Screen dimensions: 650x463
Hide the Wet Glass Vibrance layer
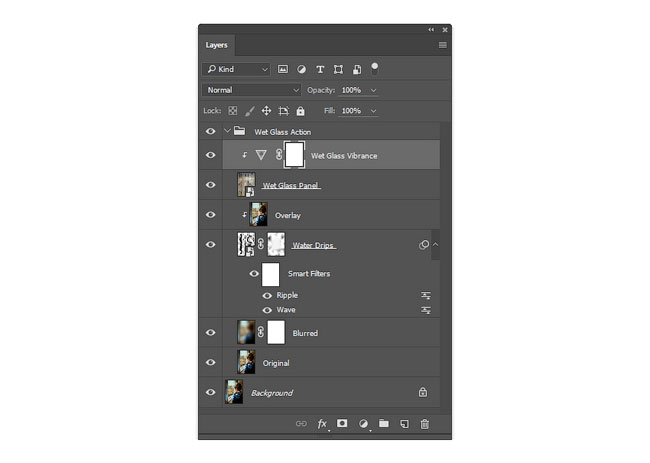(211, 155)
